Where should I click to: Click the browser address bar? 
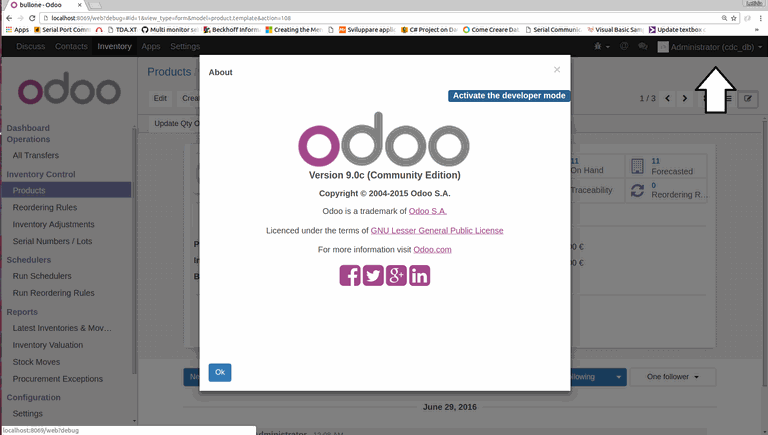(382, 18)
